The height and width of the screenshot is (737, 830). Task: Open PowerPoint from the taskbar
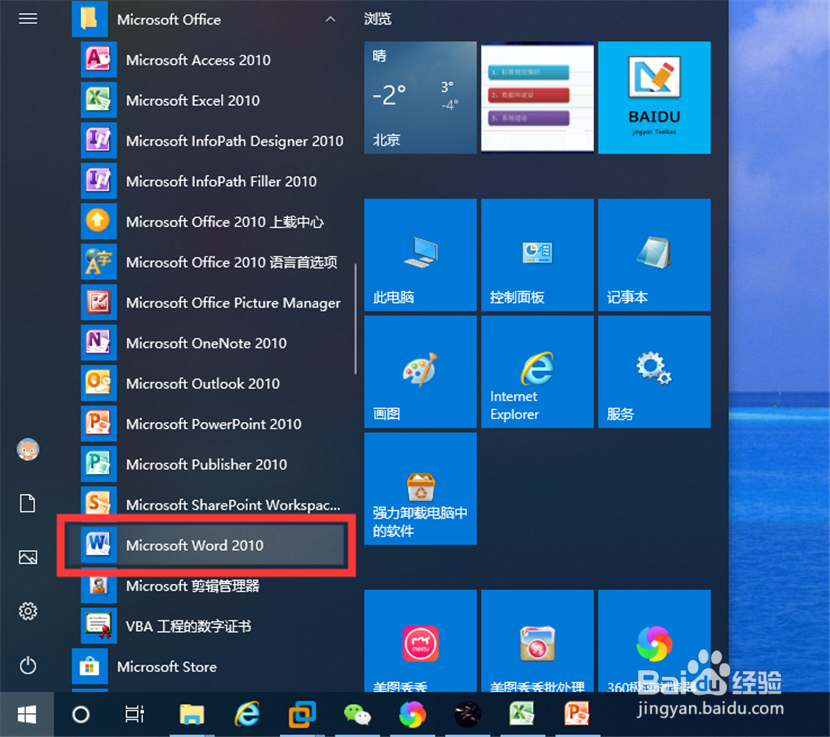(x=577, y=715)
